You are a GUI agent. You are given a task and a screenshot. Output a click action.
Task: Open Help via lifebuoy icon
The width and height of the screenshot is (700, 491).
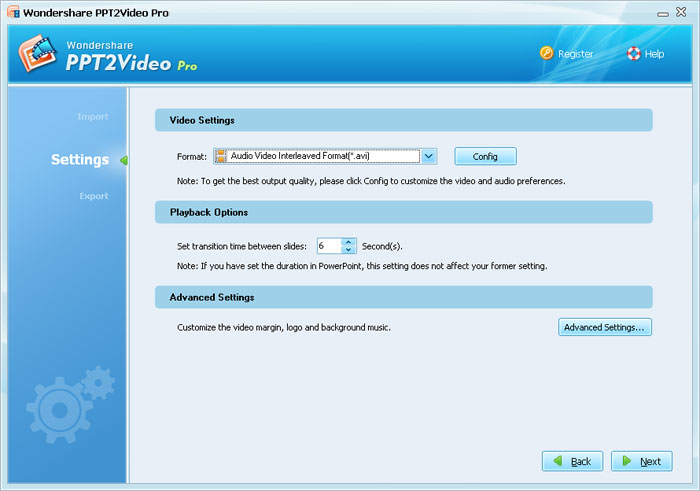pos(633,54)
